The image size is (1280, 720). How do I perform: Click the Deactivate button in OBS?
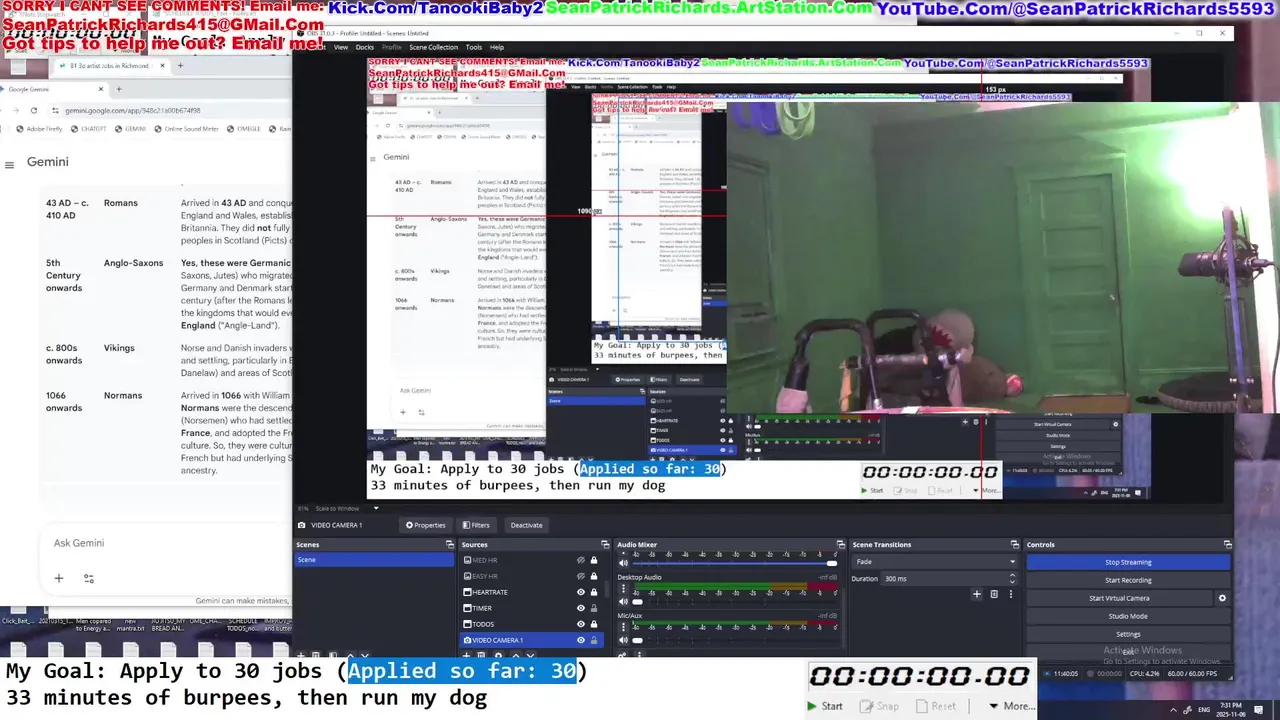coord(526,525)
